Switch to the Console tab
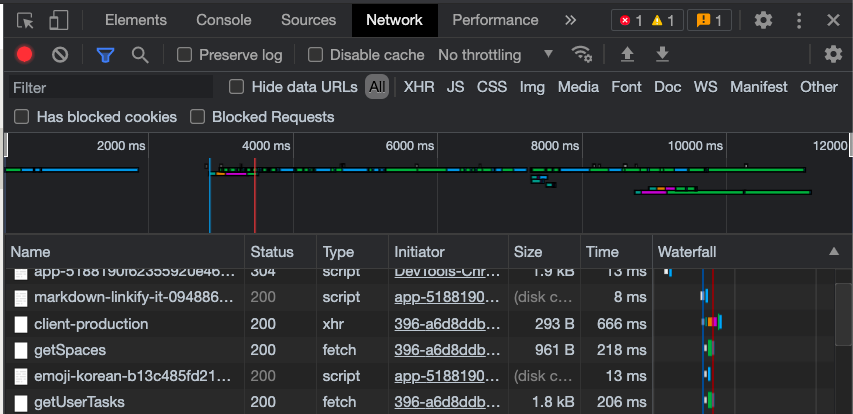The width and height of the screenshot is (853, 414). coord(224,21)
